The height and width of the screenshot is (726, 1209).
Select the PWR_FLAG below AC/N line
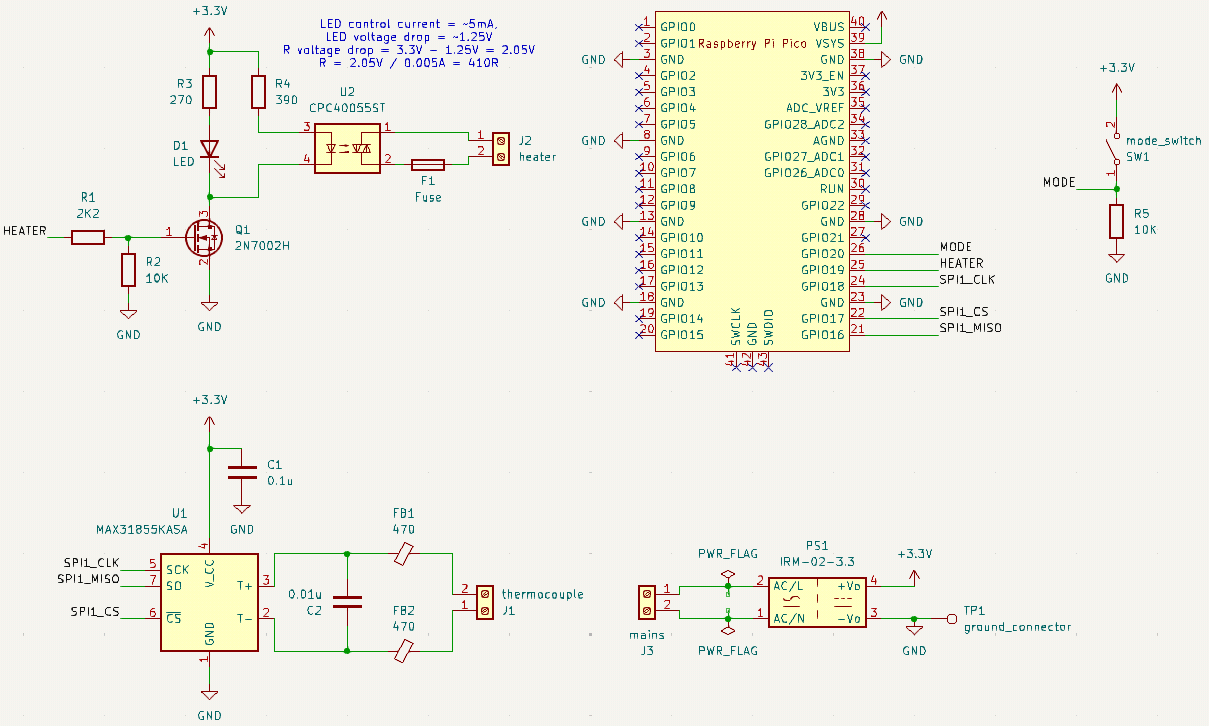click(728, 632)
